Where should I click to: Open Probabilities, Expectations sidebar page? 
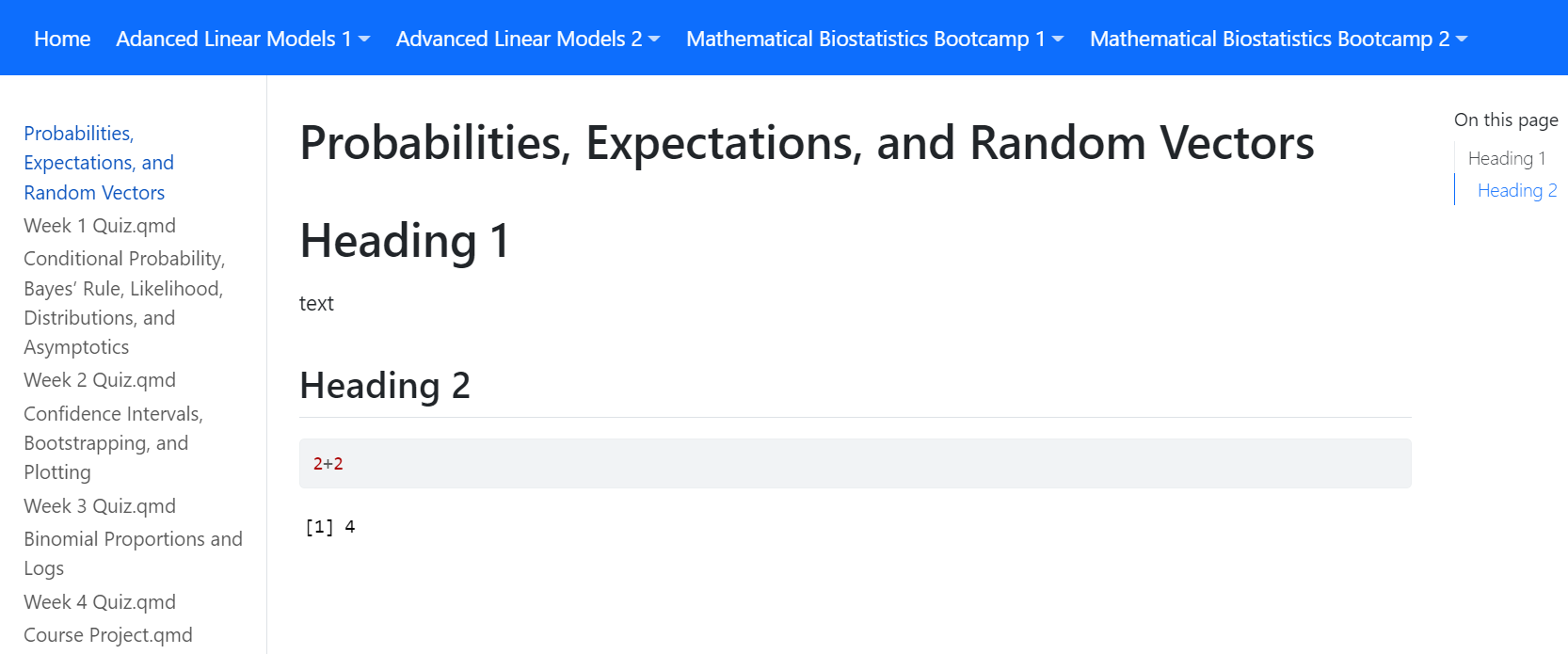(98, 163)
